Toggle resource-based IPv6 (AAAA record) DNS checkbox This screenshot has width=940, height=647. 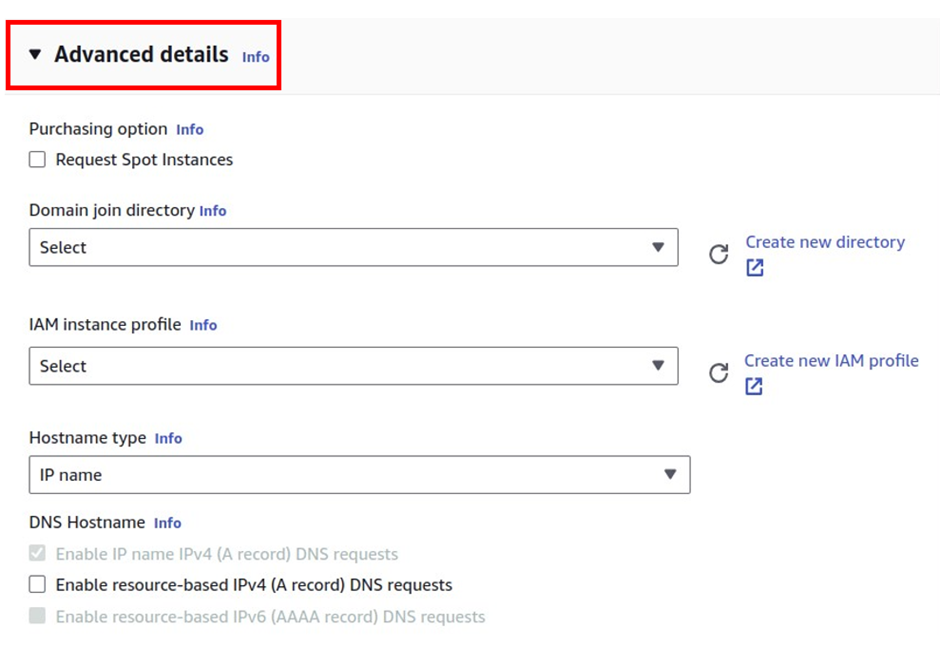coord(37,615)
